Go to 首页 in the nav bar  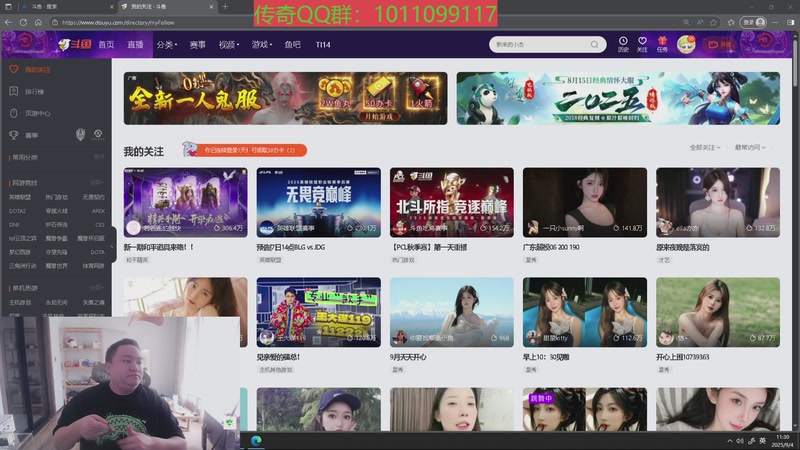(106, 45)
